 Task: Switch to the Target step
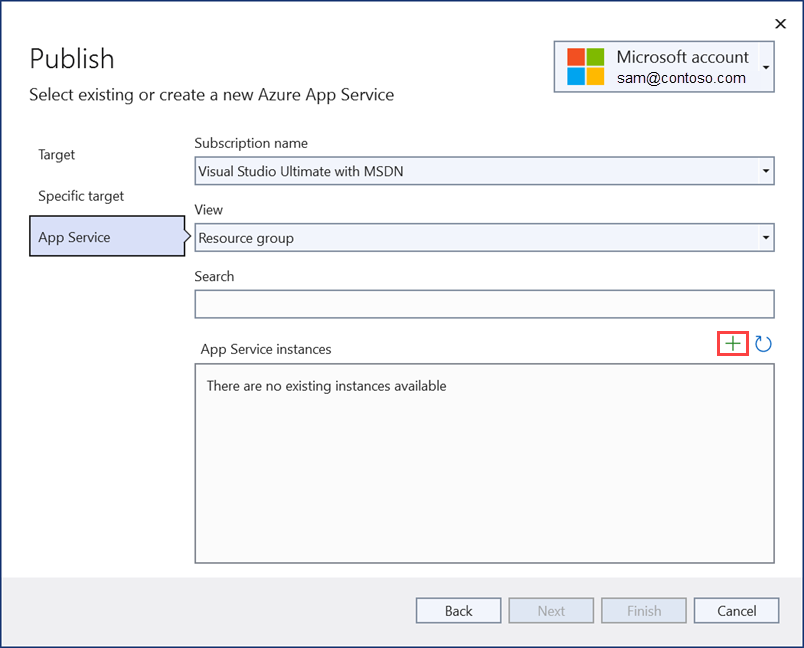click(57, 155)
